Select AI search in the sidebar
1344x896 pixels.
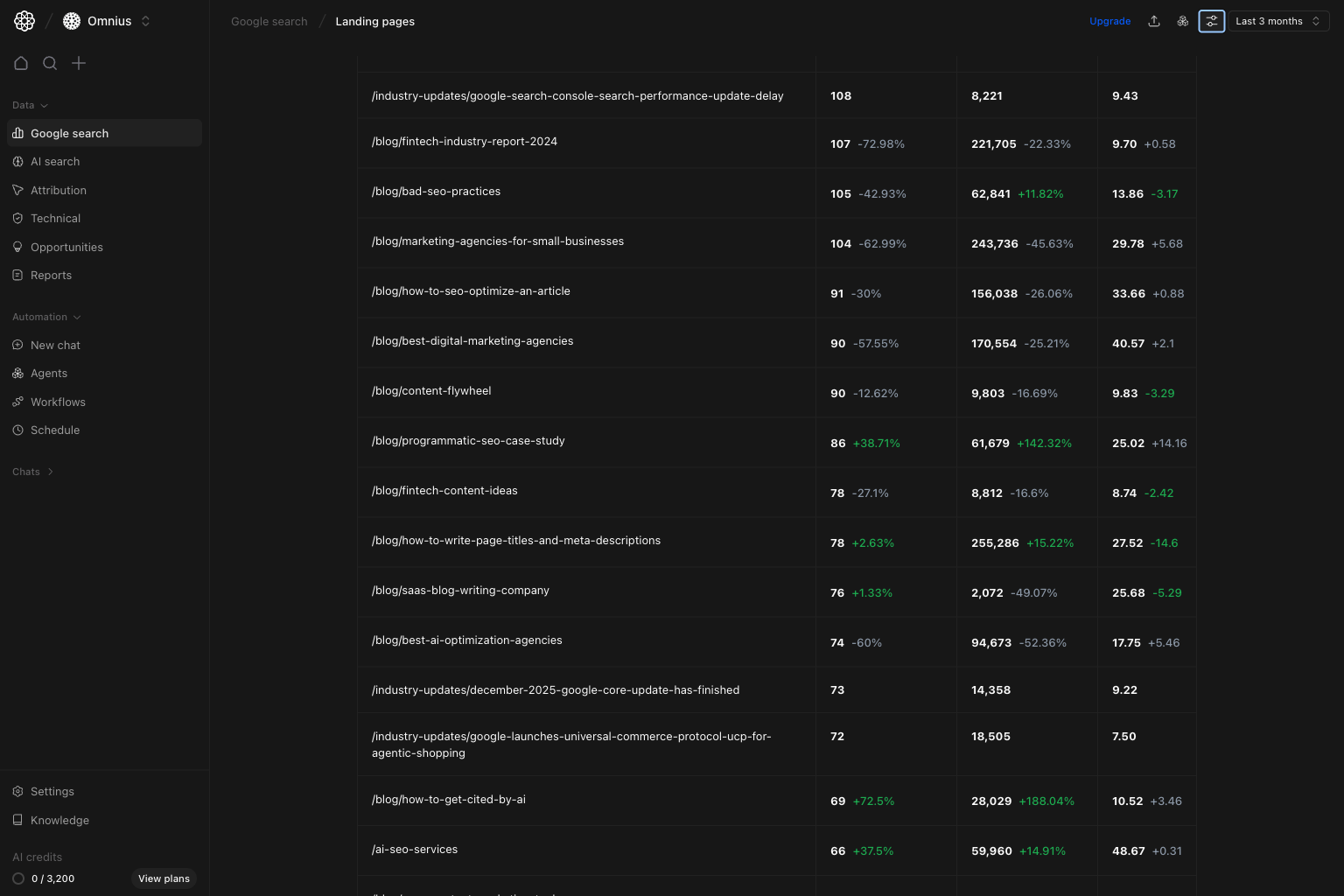pyautogui.click(x=55, y=161)
